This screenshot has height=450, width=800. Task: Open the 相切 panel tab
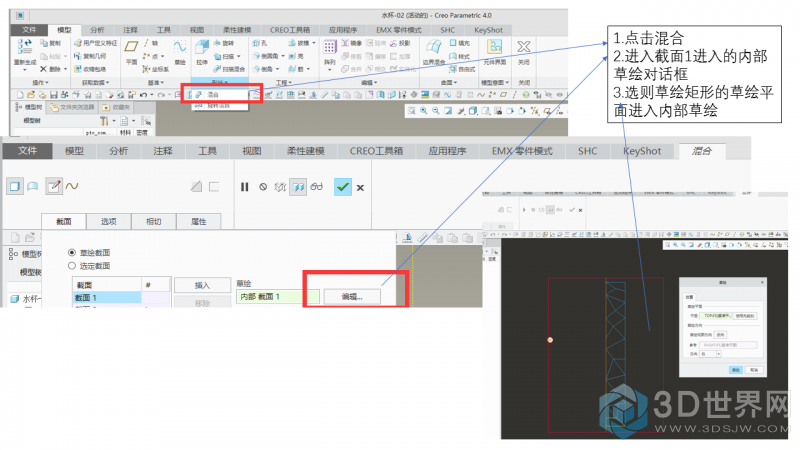[x=154, y=221]
